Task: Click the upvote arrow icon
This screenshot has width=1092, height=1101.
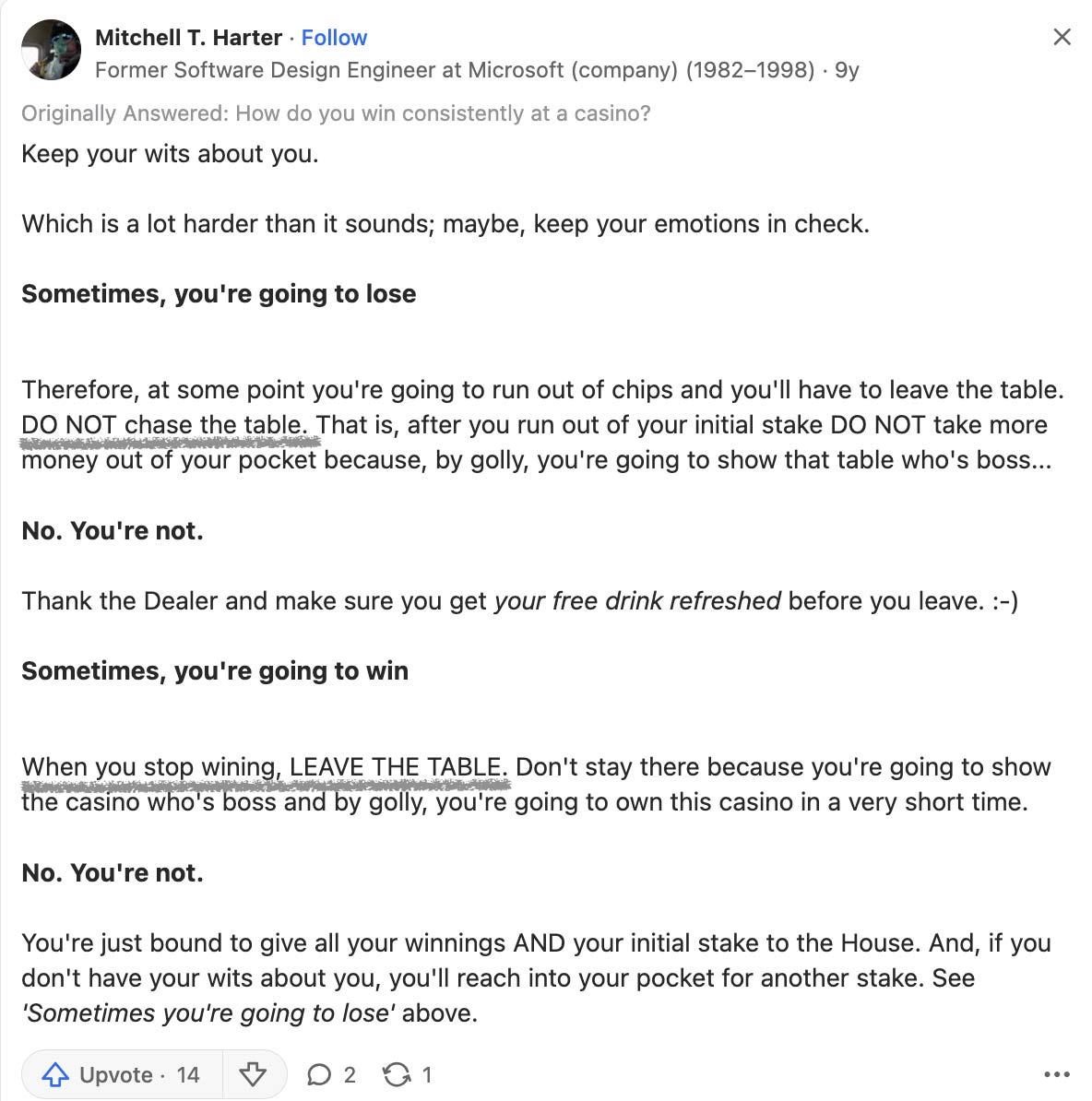Action: pyautogui.click(x=55, y=1074)
